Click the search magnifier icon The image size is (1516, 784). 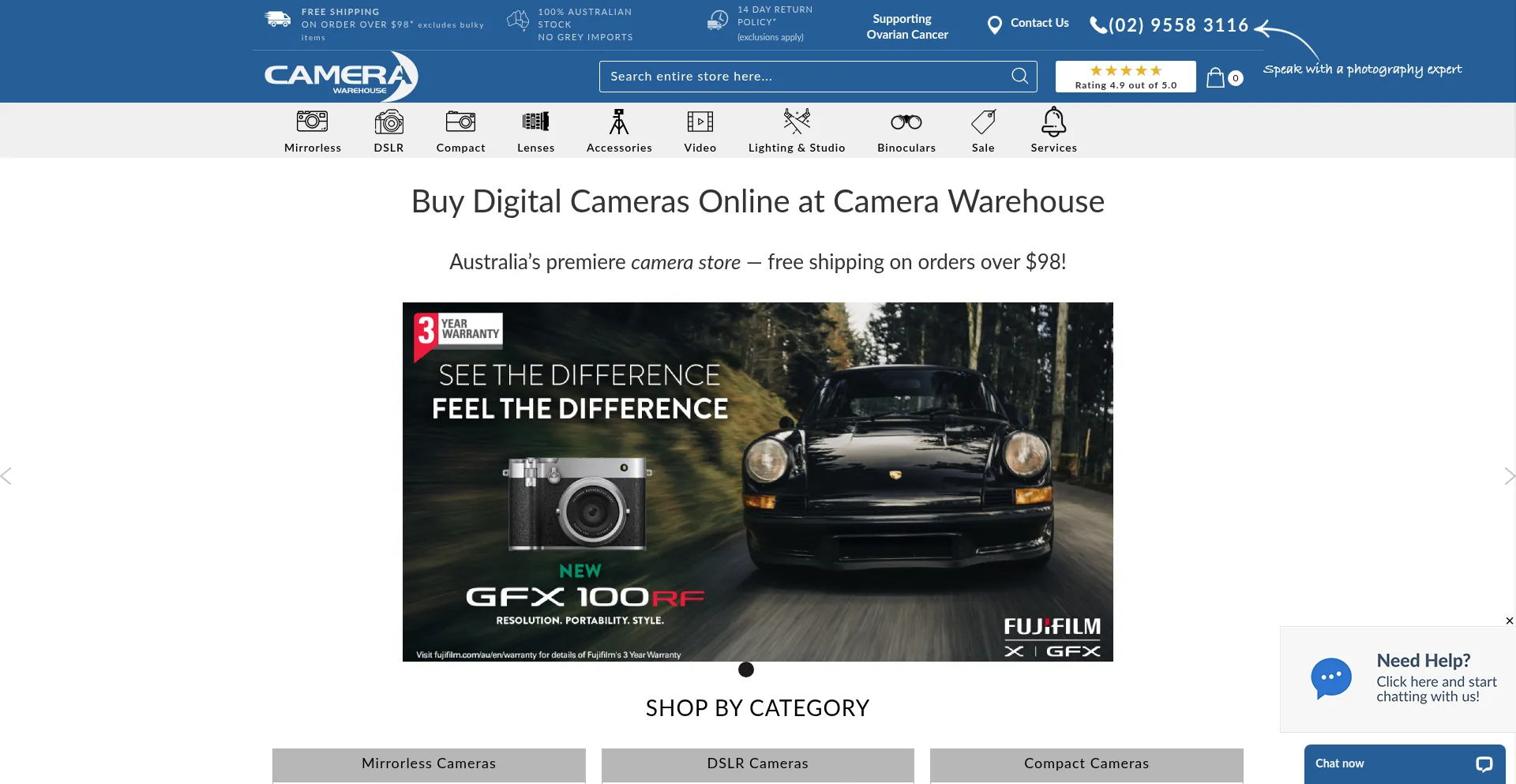[1019, 76]
